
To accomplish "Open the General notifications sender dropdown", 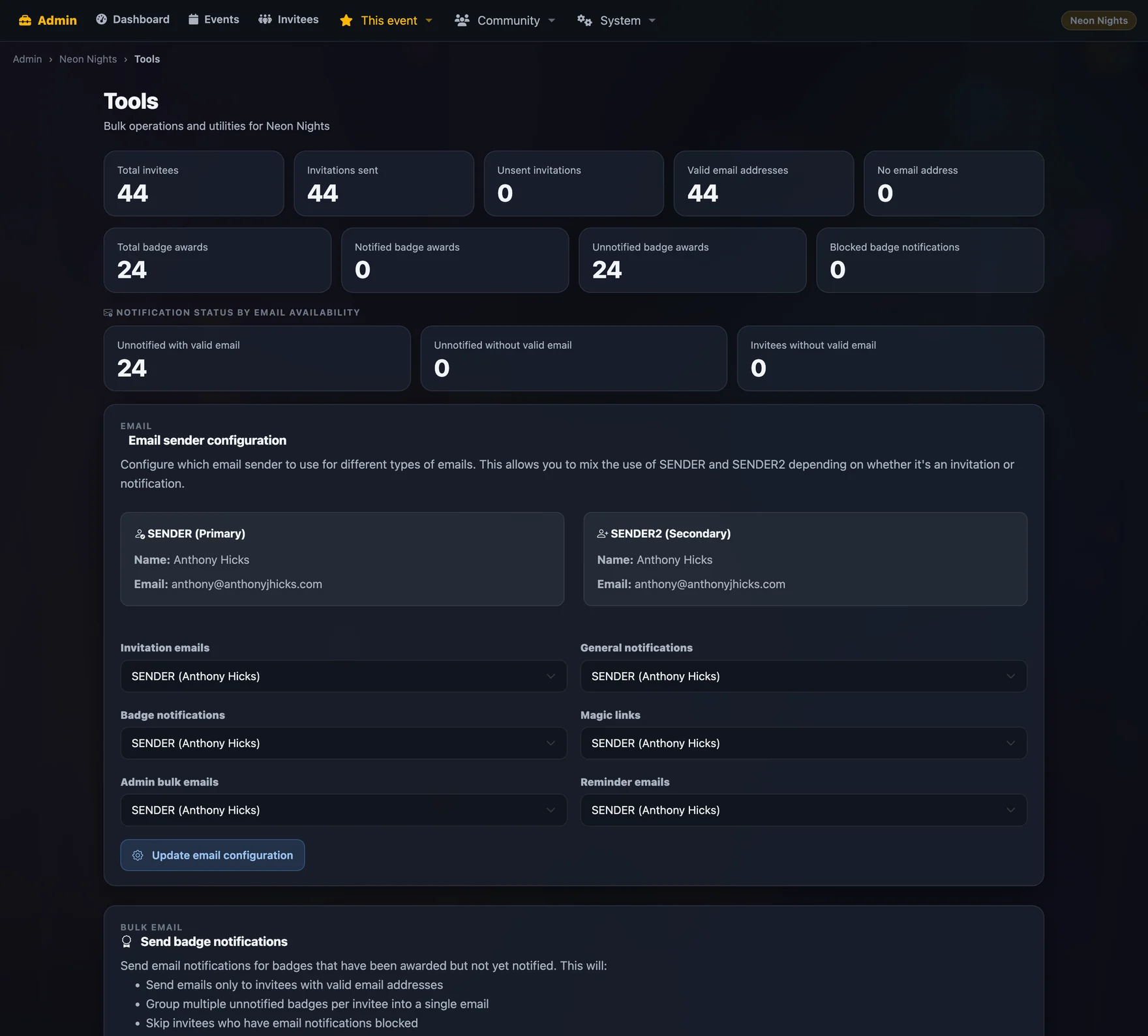I will point(804,676).
